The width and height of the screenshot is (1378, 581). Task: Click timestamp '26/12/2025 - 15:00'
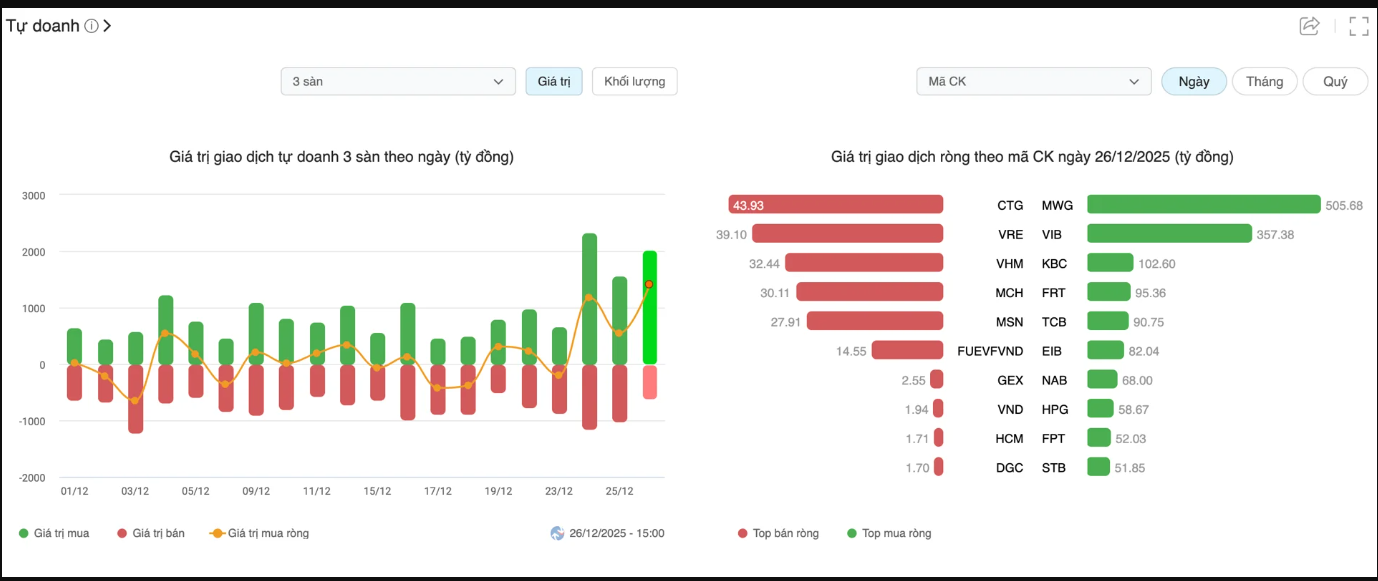[617, 533]
